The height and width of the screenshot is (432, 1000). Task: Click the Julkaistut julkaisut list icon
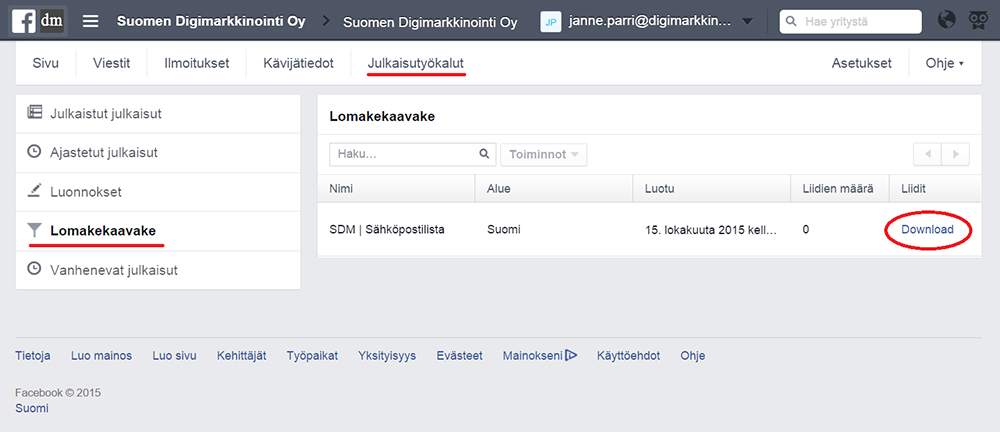point(34,113)
